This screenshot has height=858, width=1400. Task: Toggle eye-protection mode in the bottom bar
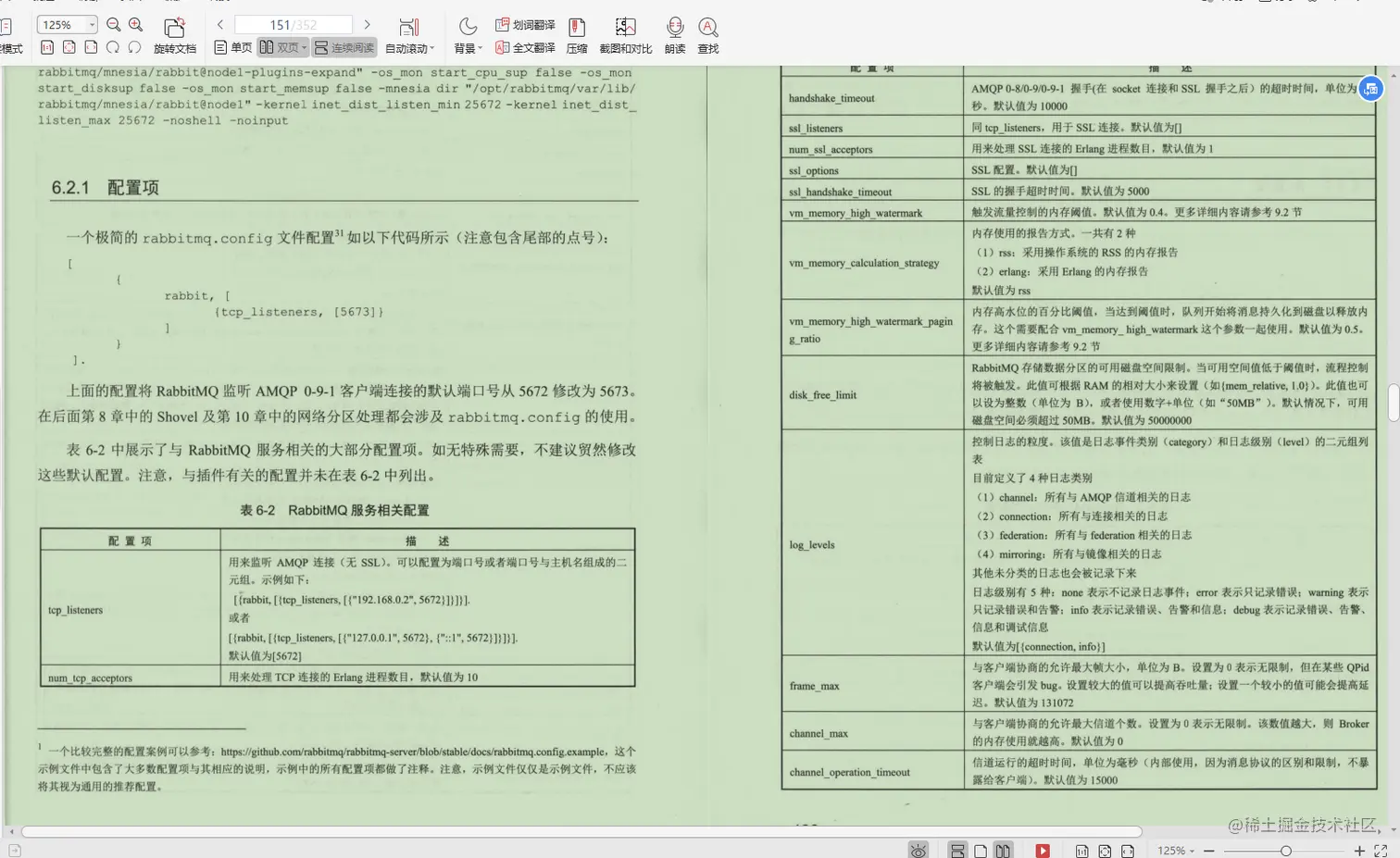(x=918, y=850)
